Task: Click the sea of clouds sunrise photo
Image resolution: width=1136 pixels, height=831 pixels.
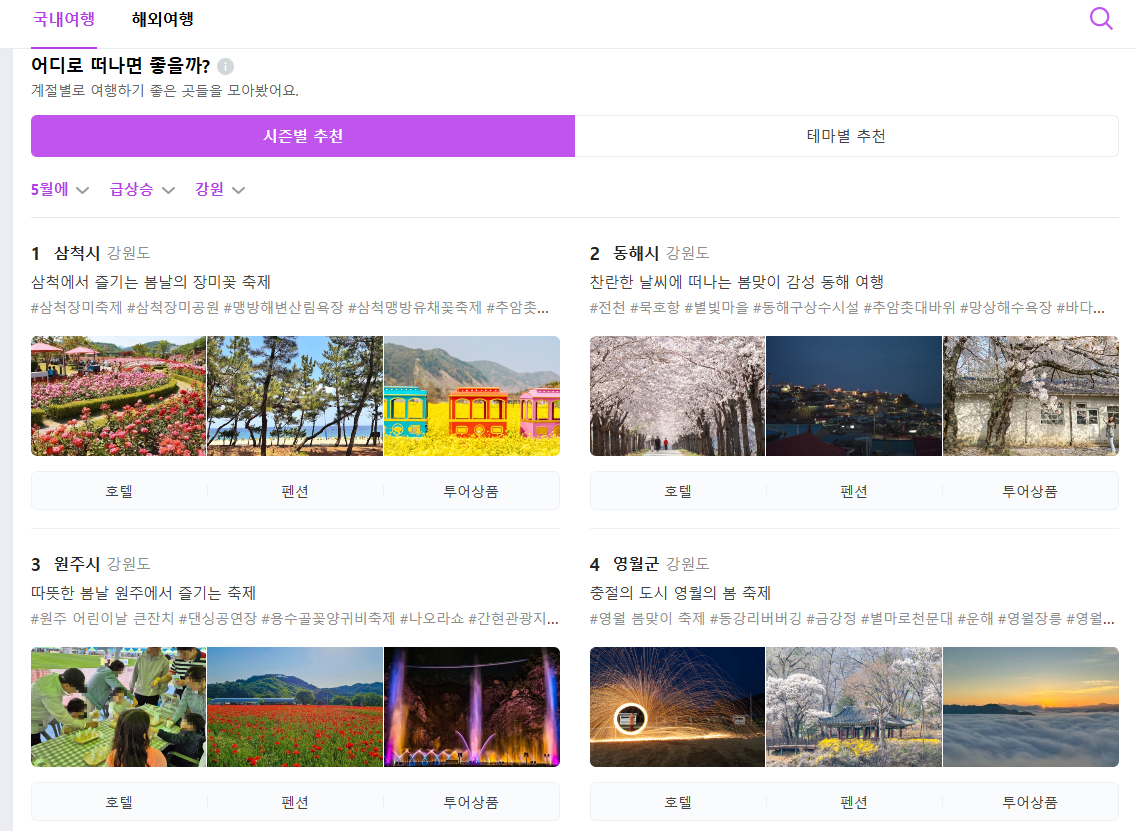Action: [1030, 707]
